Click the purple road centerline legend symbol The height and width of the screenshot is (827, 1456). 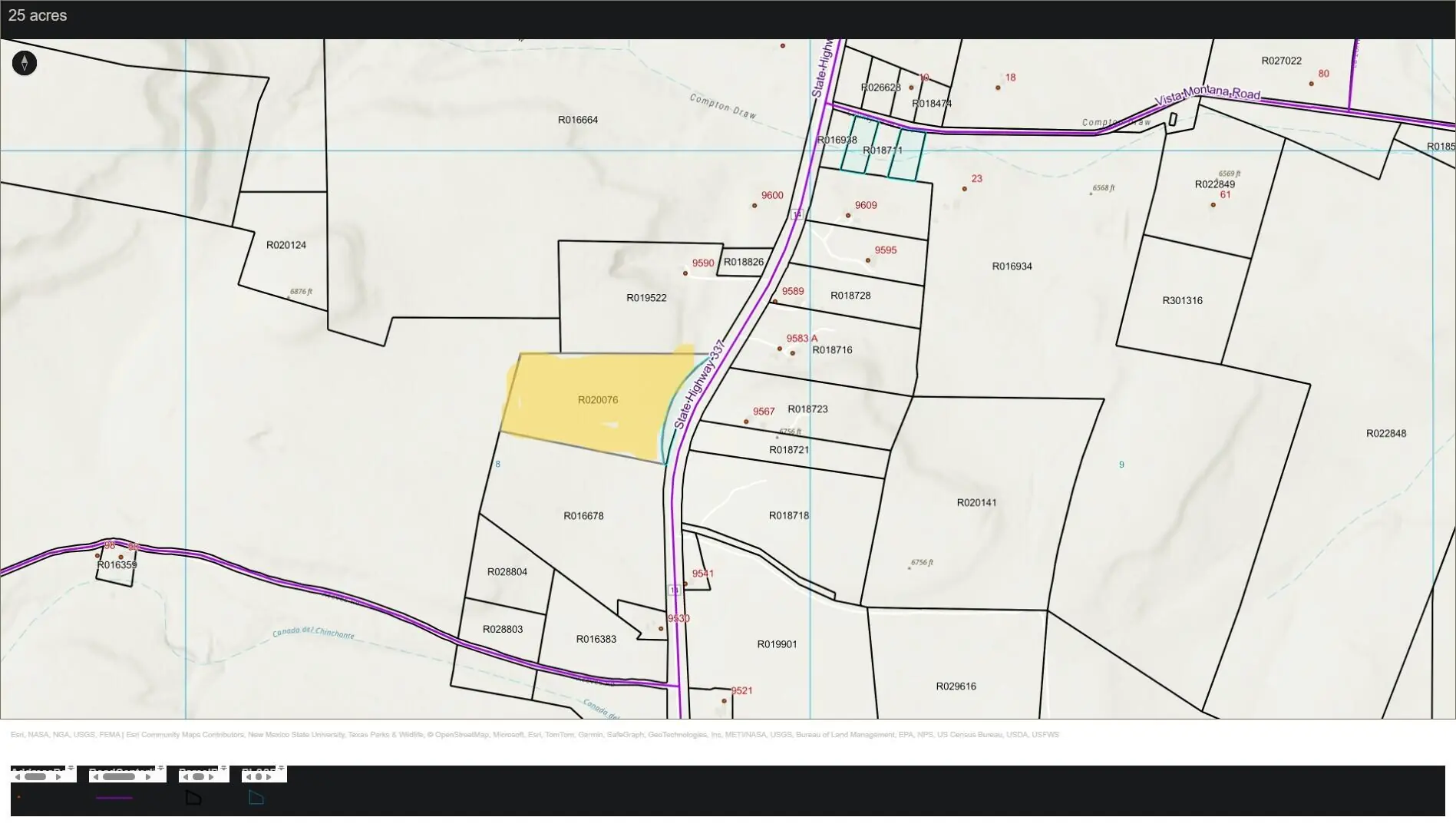pyautogui.click(x=114, y=799)
